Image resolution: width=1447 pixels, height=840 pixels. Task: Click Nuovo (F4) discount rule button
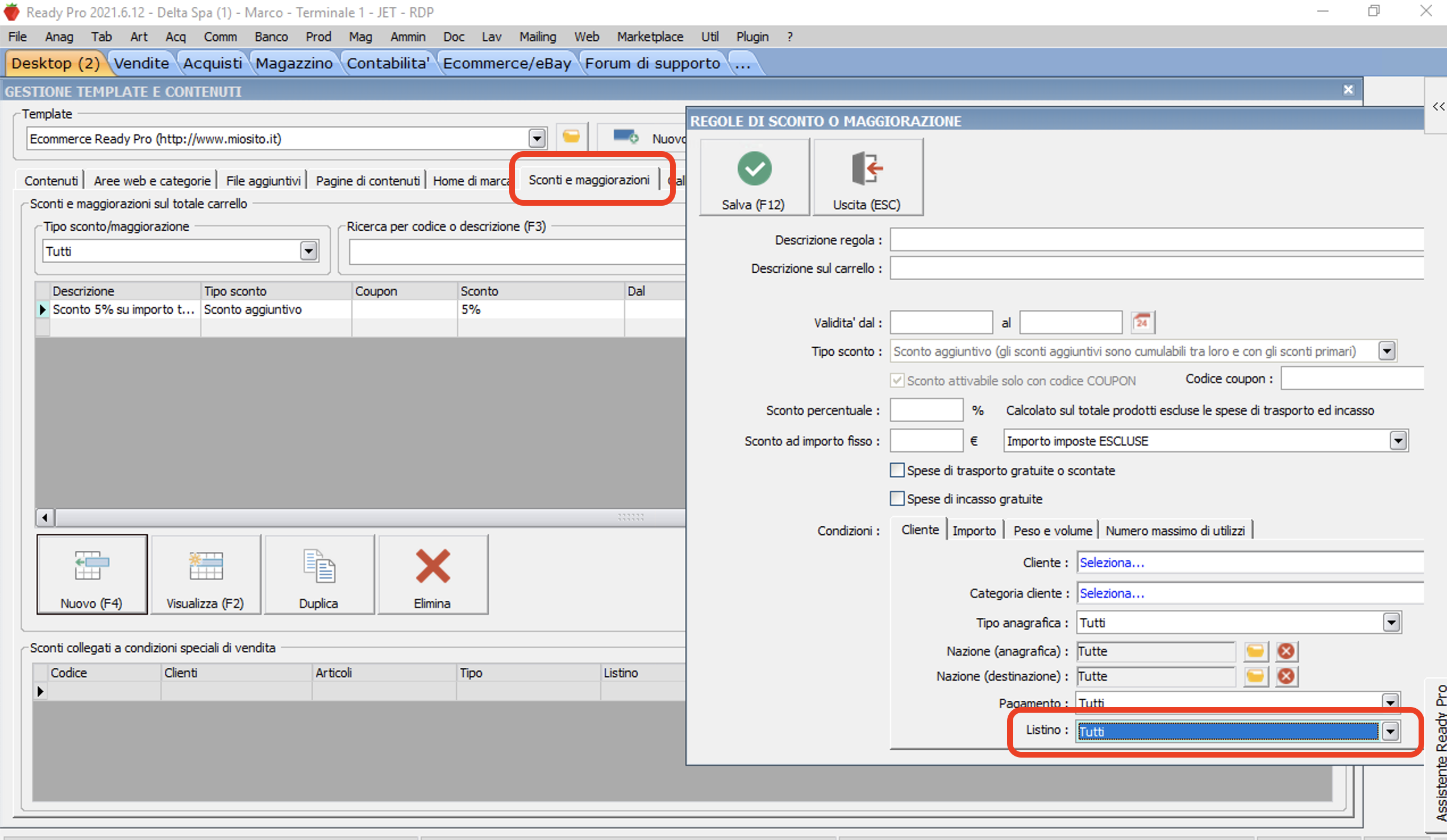point(92,574)
